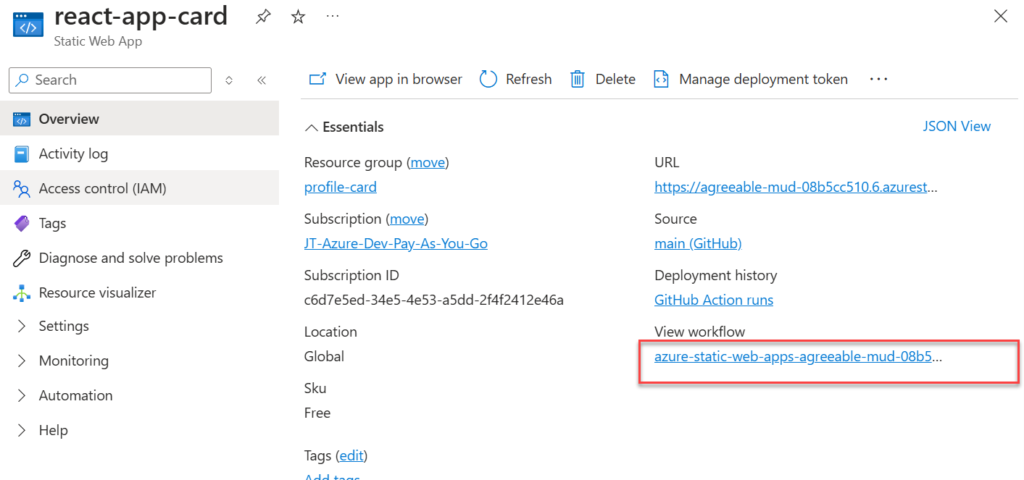Click the Activity log book icon
The width and height of the screenshot is (1024, 480).
(x=22, y=154)
